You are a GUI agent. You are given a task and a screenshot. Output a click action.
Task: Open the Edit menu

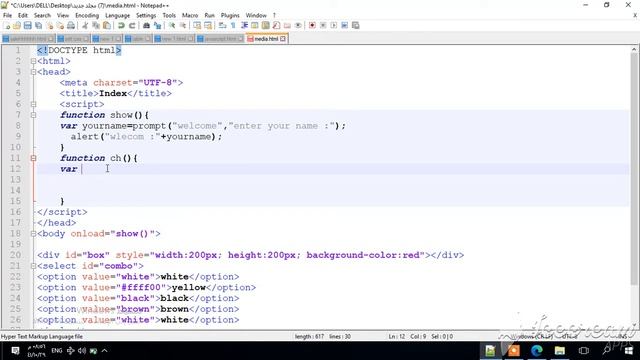(23, 16)
